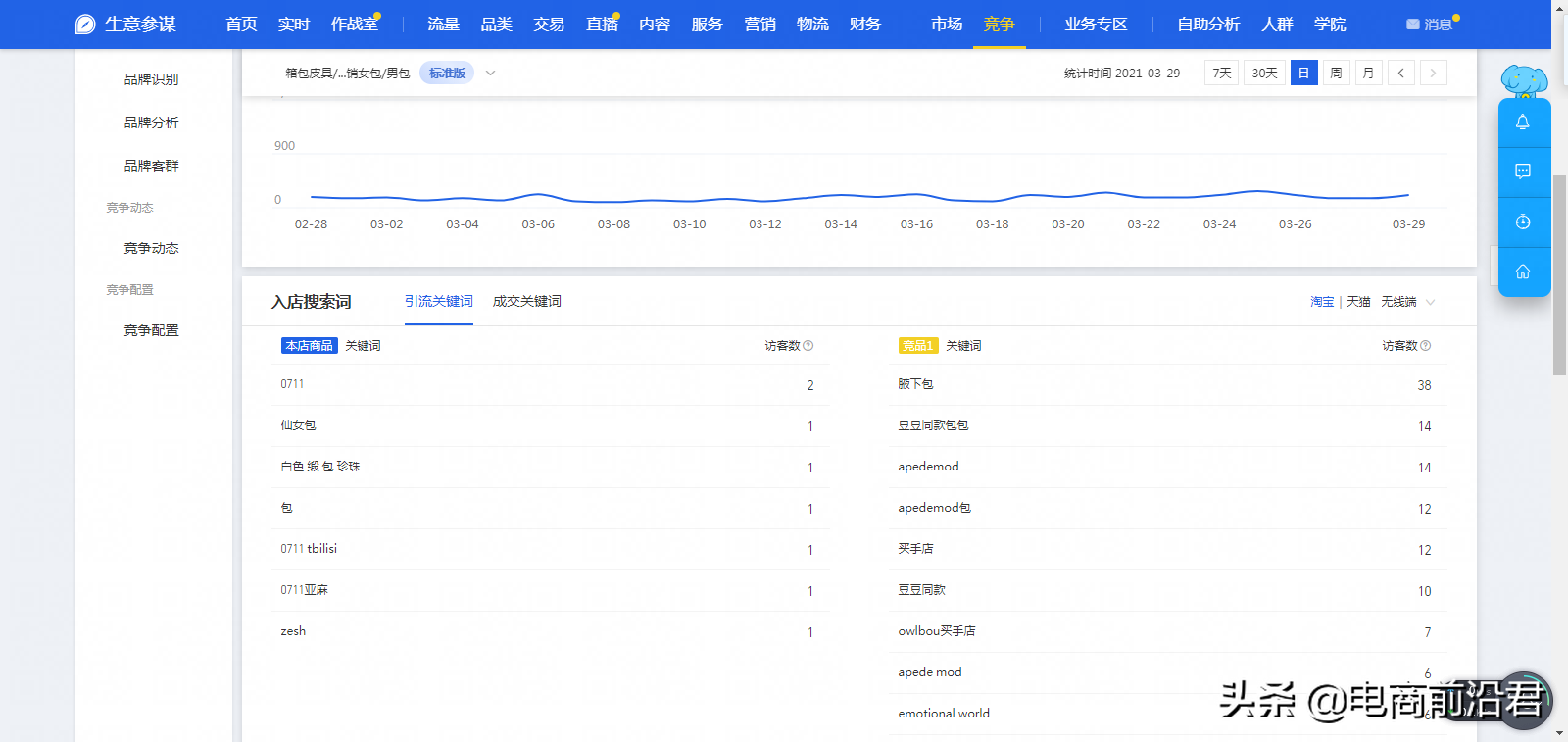Select the 30天 time range

click(1264, 73)
